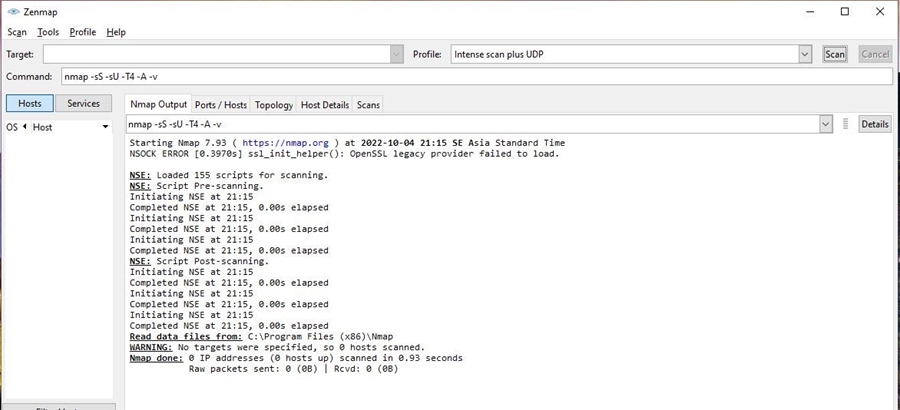
Task: Click the 'NSOCK ERROR' output line
Action: 344,154
